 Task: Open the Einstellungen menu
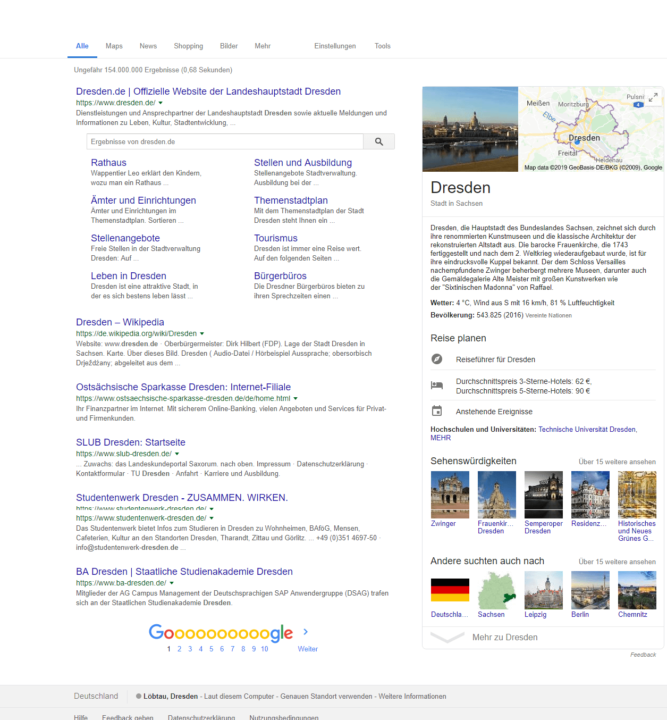click(335, 46)
